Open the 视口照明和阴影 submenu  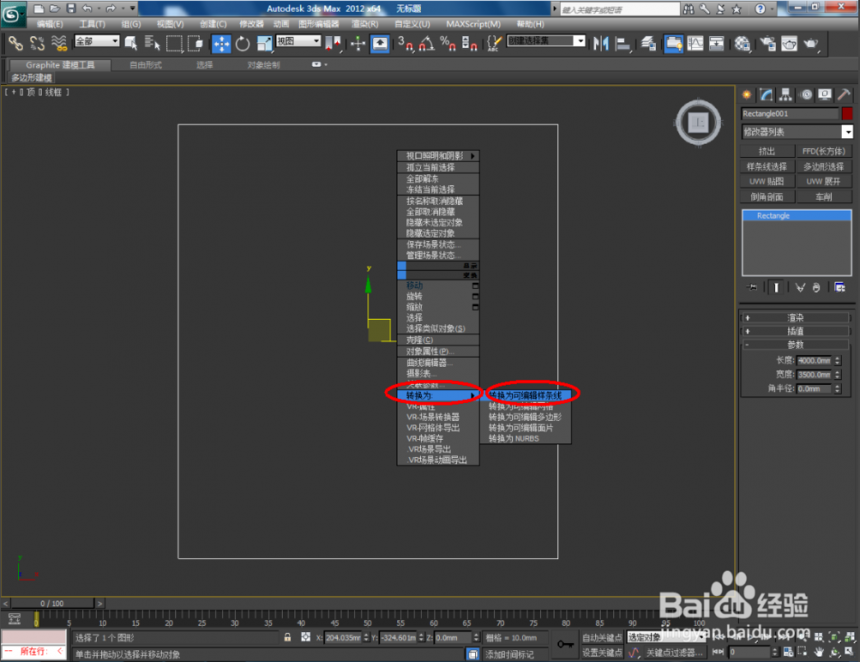click(x=438, y=156)
